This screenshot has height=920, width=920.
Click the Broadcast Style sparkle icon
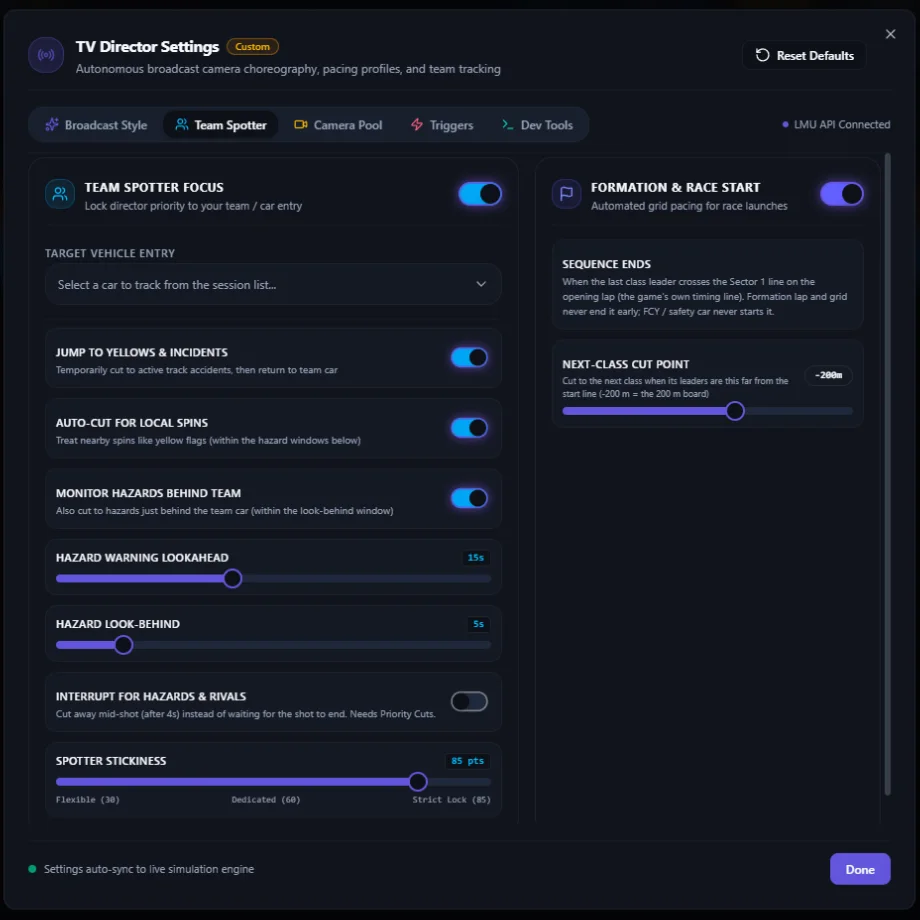52,124
